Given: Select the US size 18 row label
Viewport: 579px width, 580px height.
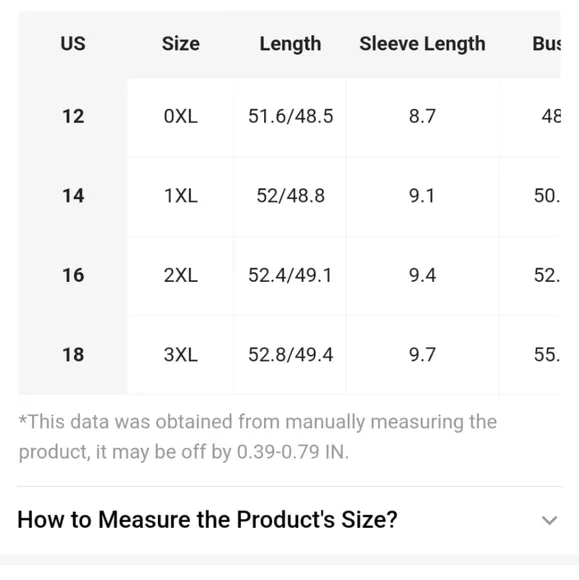Looking at the screenshot, I should click(73, 354).
